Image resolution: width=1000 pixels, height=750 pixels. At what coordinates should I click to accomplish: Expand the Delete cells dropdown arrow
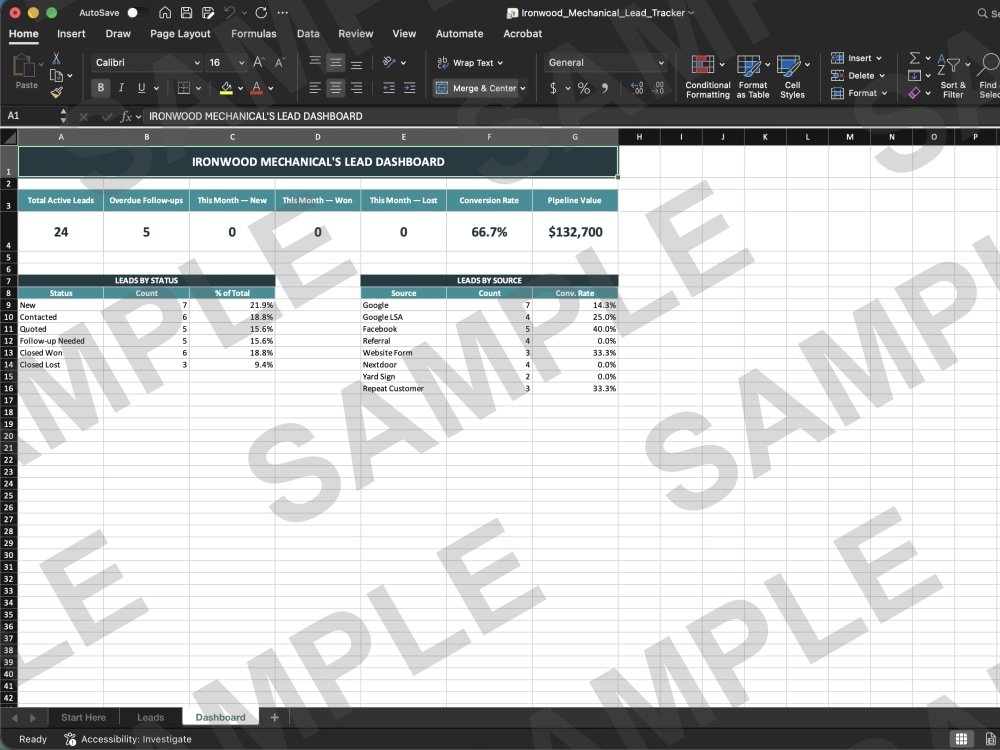[x=882, y=76]
